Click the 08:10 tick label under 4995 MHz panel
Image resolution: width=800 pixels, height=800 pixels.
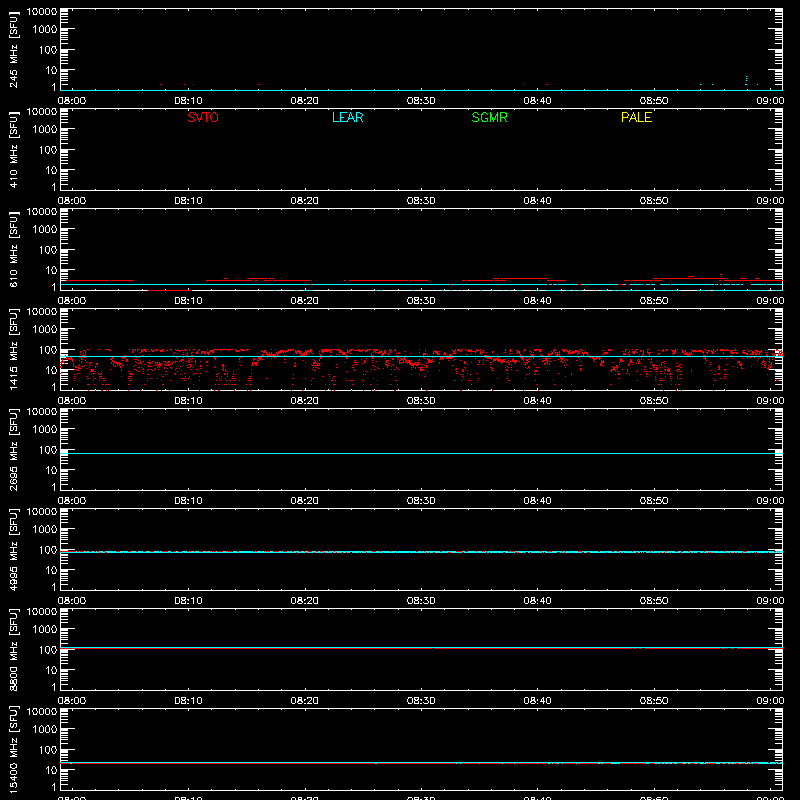(188, 601)
